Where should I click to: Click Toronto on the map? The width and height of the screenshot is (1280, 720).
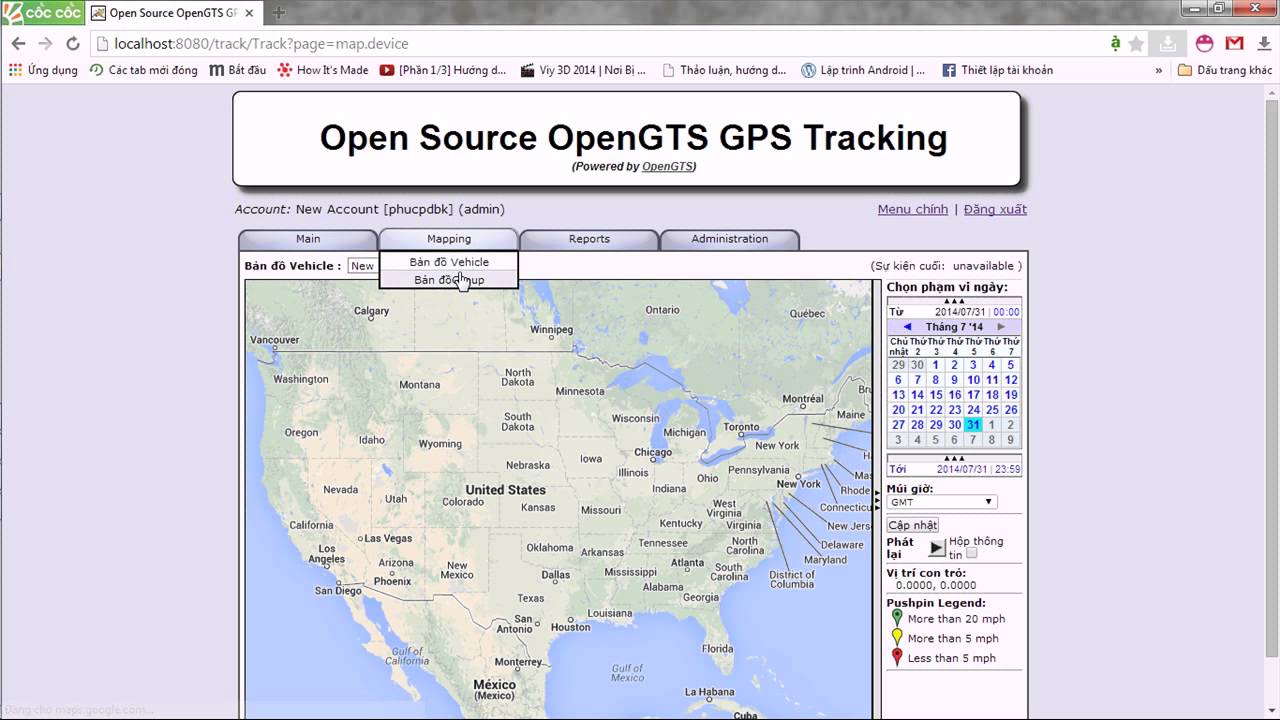click(741, 427)
